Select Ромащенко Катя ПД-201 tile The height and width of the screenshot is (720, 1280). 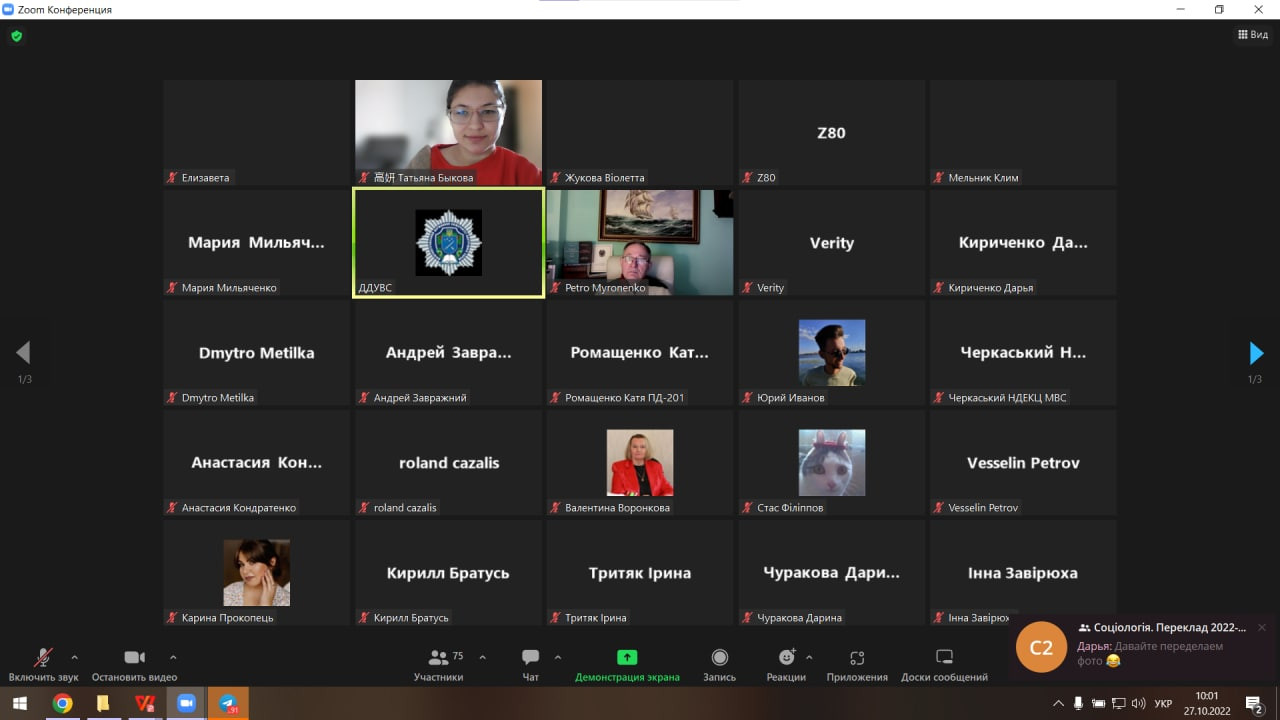pyautogui.click(x=640, y=353)
